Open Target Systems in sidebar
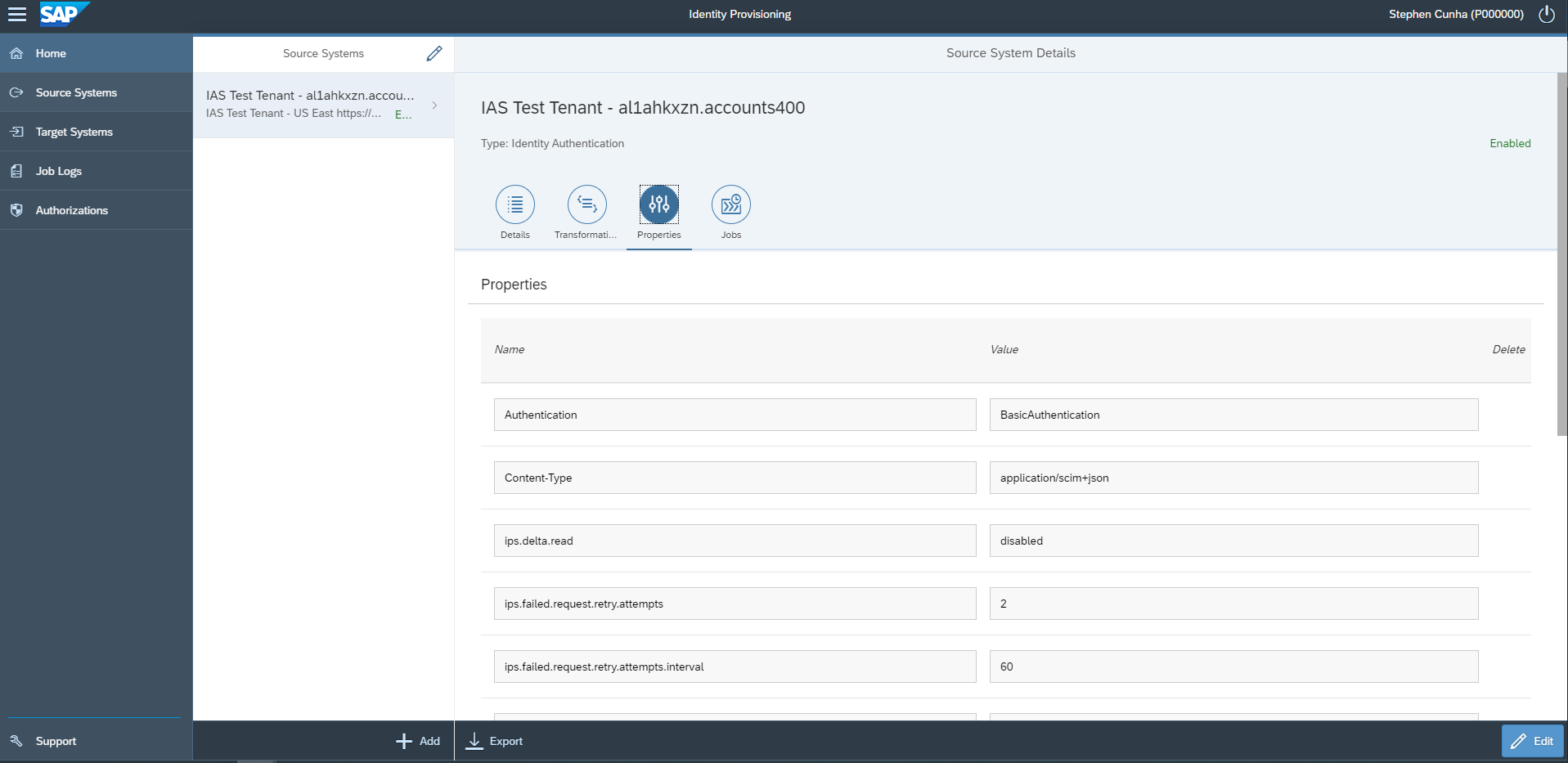This screenshot has height=763, width=1568. 97,132
